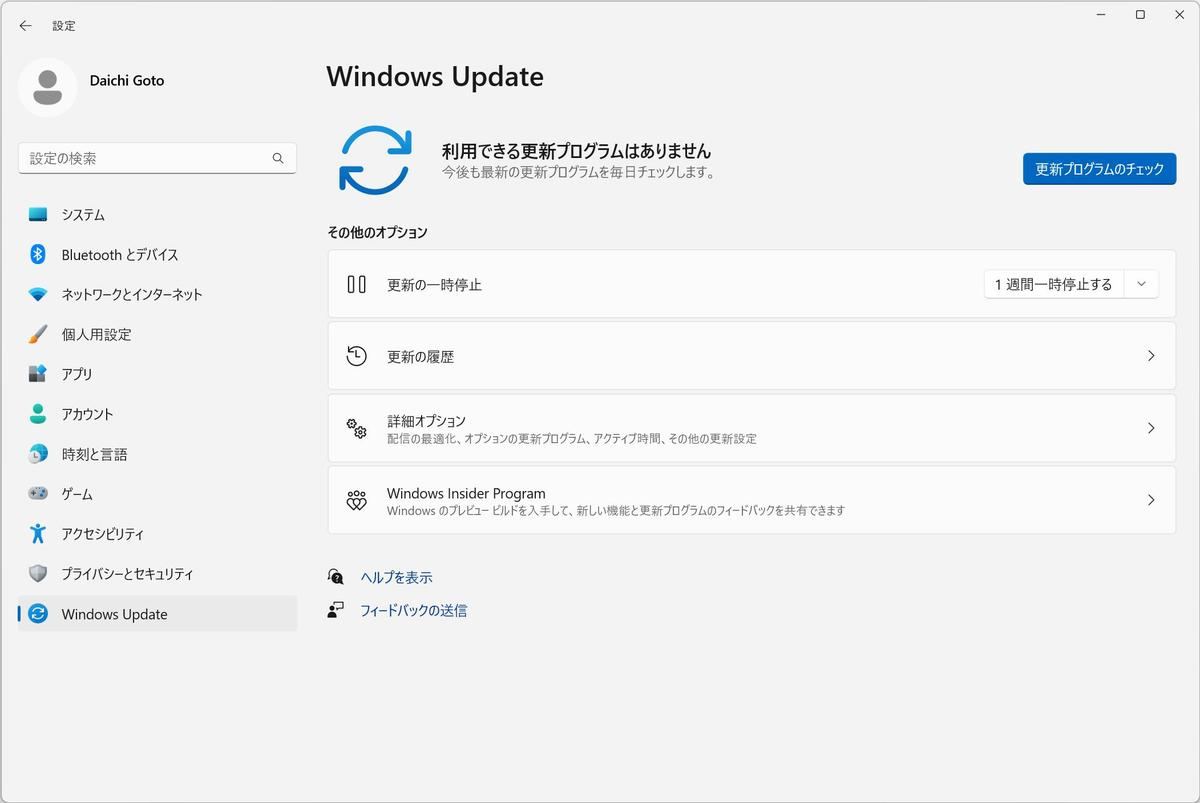1200x803 pixels.
Task: Click the 更新の一時停止 label
Action: click(434, 285)
